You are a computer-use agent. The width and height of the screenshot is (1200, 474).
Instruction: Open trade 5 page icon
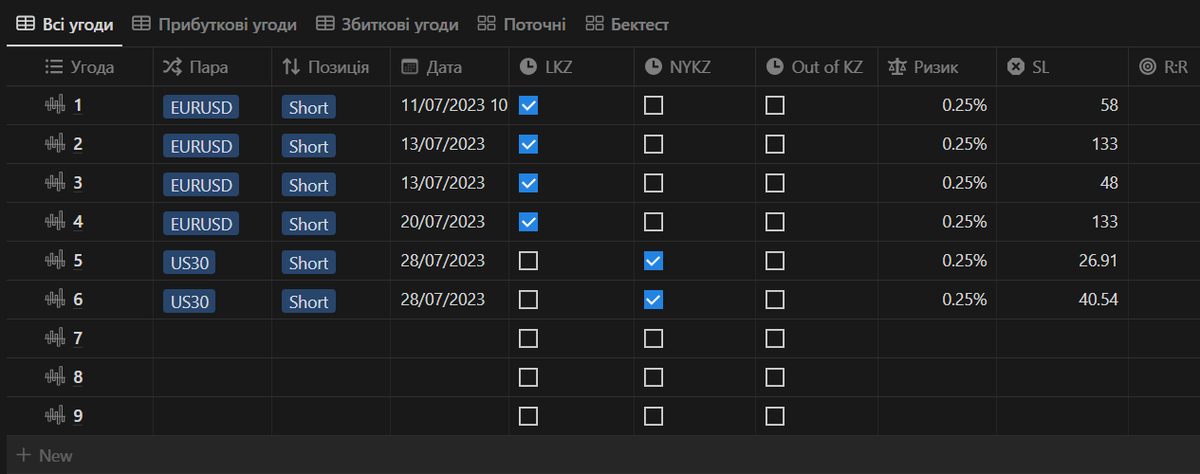[55, 260]
